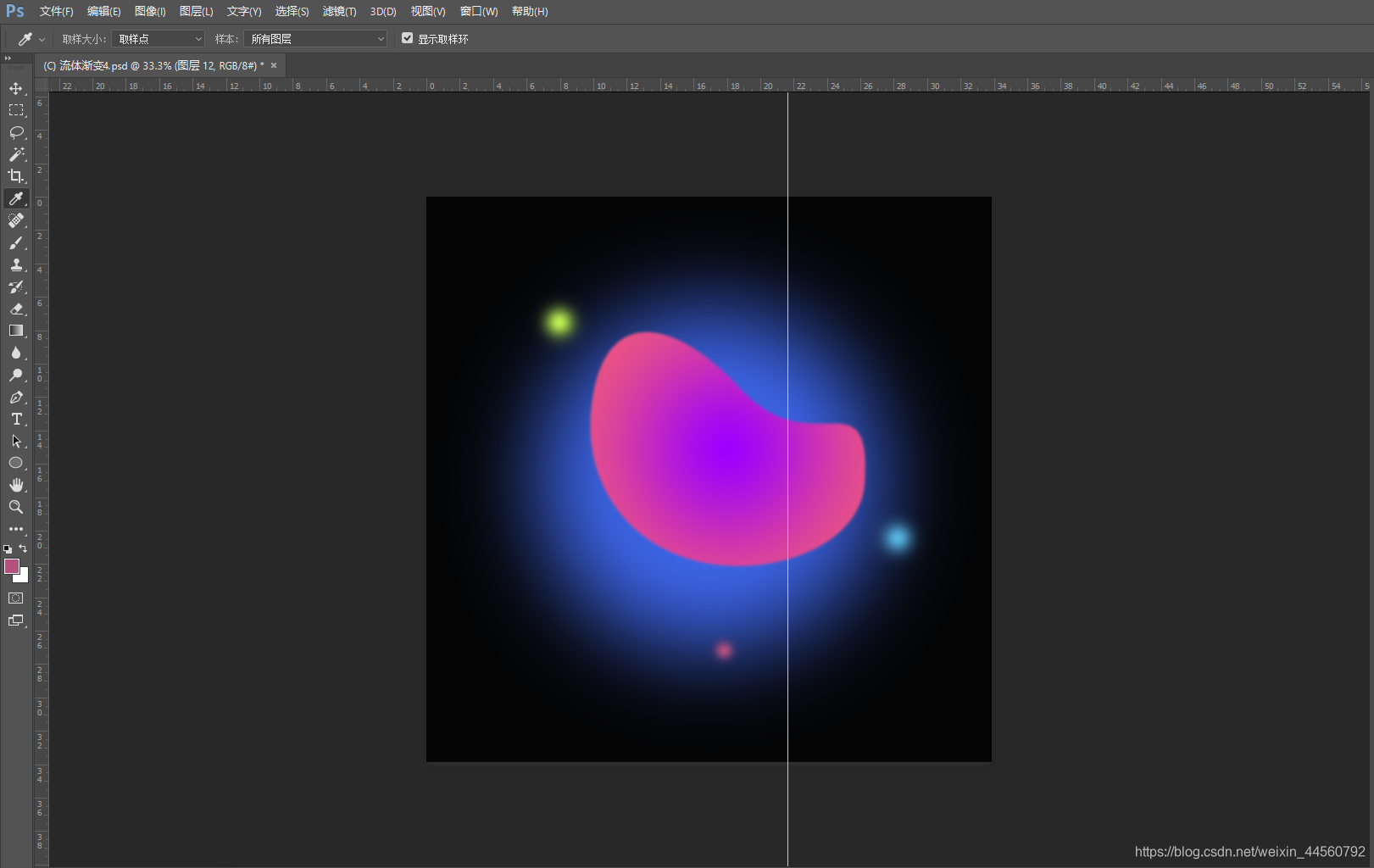Click the pink foreground color swatch

point(12,566)
